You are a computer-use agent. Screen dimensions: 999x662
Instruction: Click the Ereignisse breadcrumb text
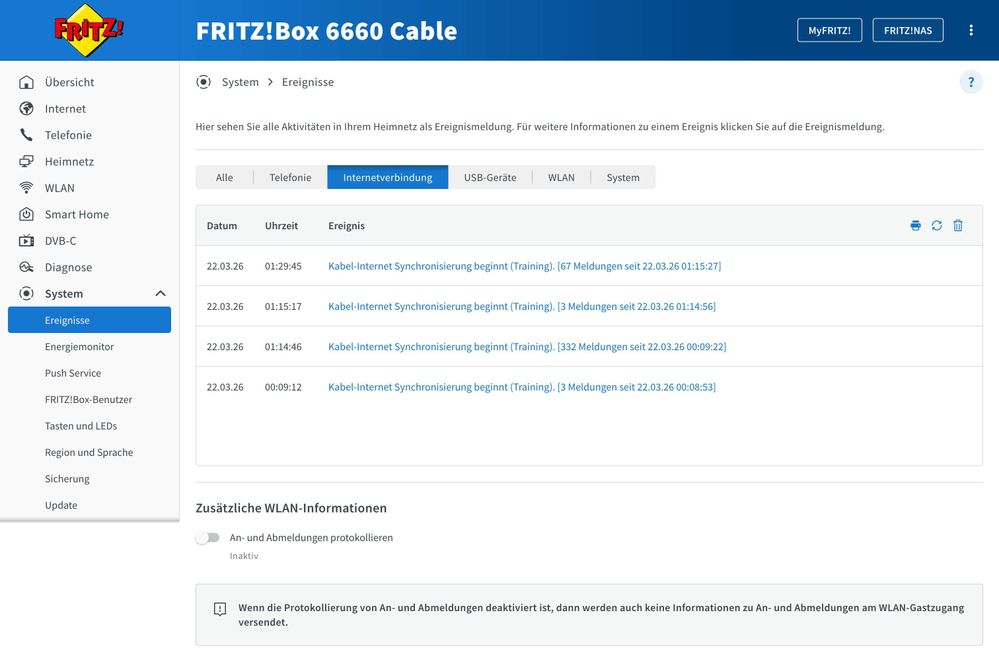pyautogui.click(x=308, y=82)
